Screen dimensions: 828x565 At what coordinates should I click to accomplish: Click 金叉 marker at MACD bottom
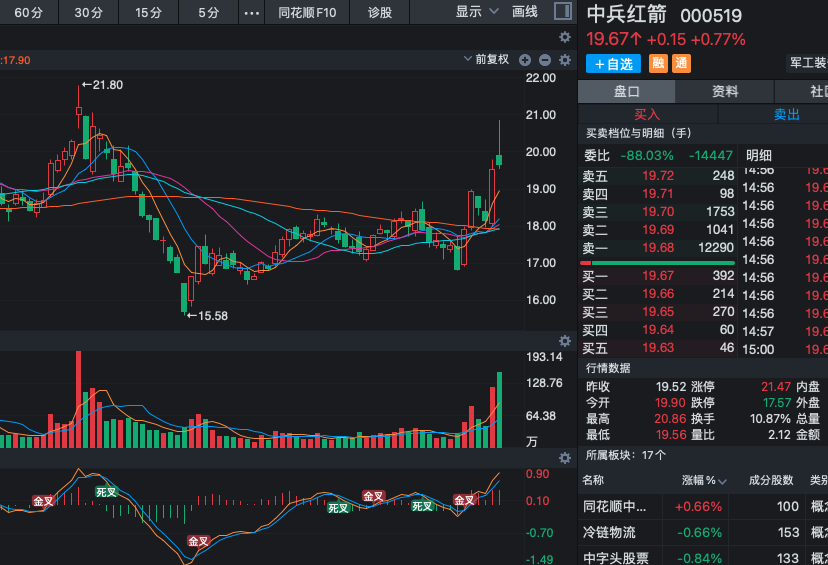pos(199,541)
